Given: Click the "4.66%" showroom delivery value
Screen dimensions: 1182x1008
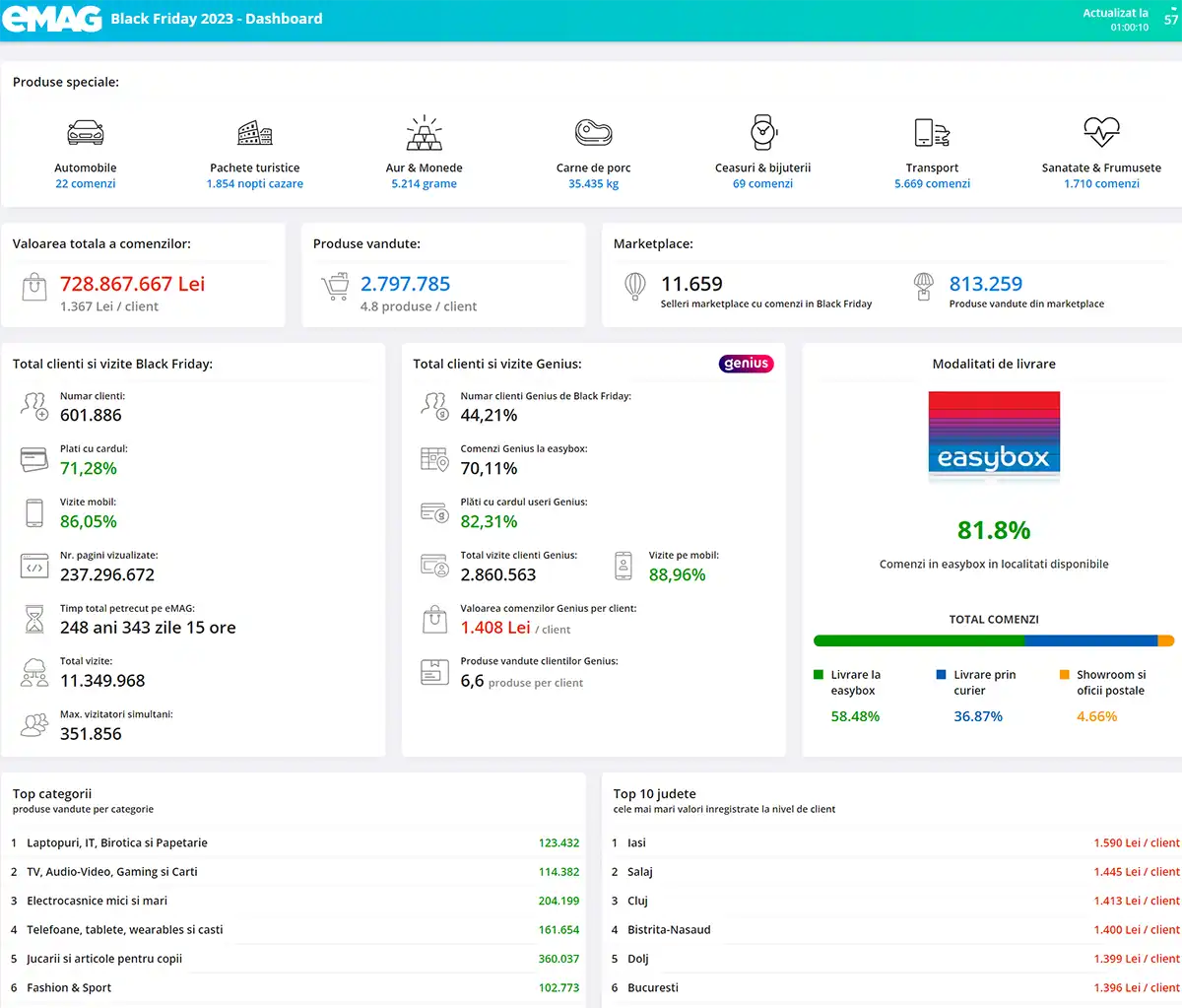Looking at the screenshot, I should pyautogui.click(x=1097, y=716).
